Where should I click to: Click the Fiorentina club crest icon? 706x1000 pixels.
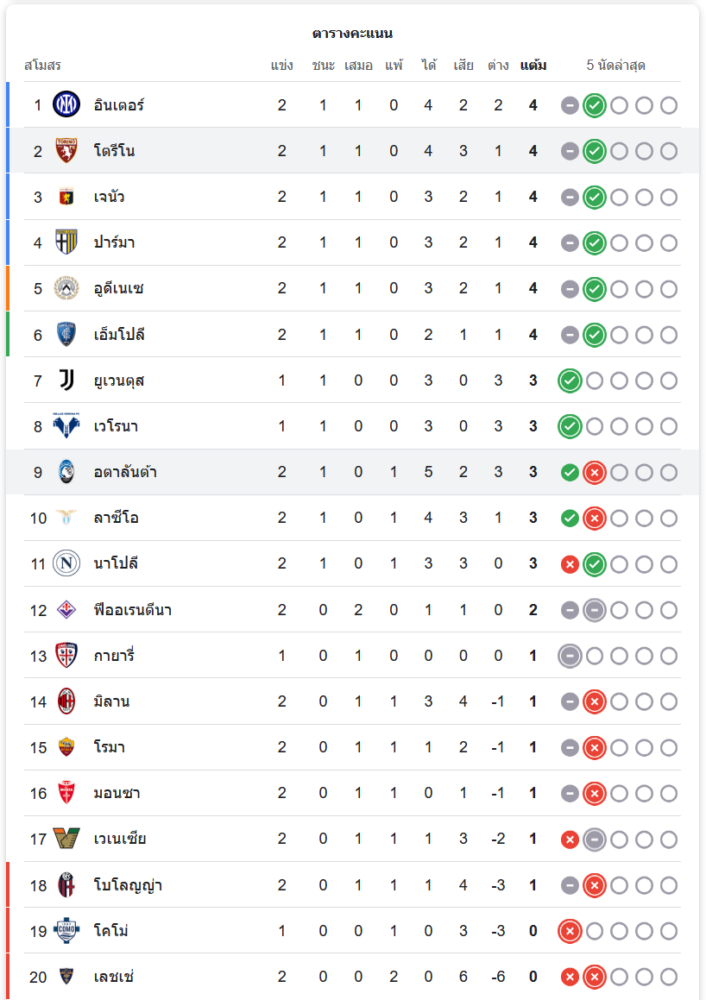point(66,610)
